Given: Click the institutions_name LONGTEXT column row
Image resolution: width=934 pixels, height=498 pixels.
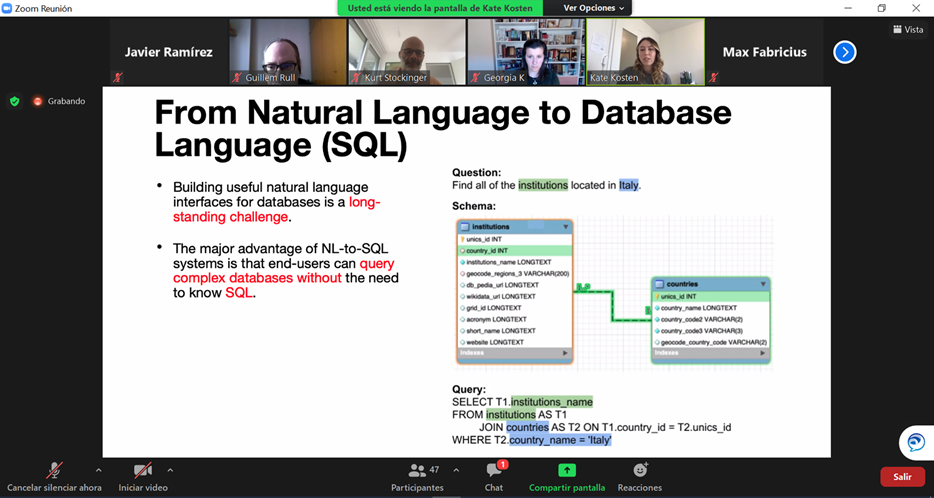Looking at the screenshot, I should 515,262.
